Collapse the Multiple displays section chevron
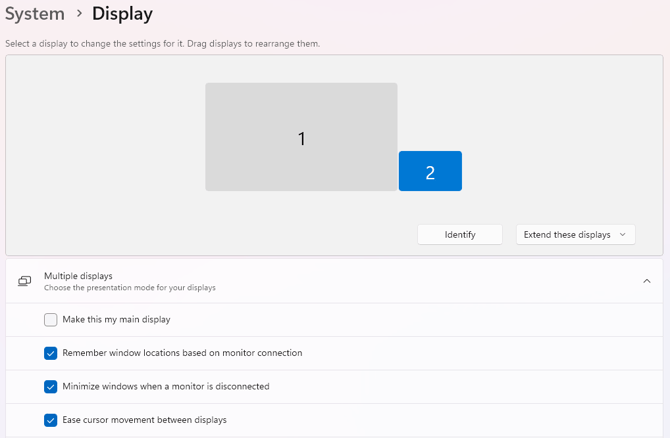 pos(647,281)
